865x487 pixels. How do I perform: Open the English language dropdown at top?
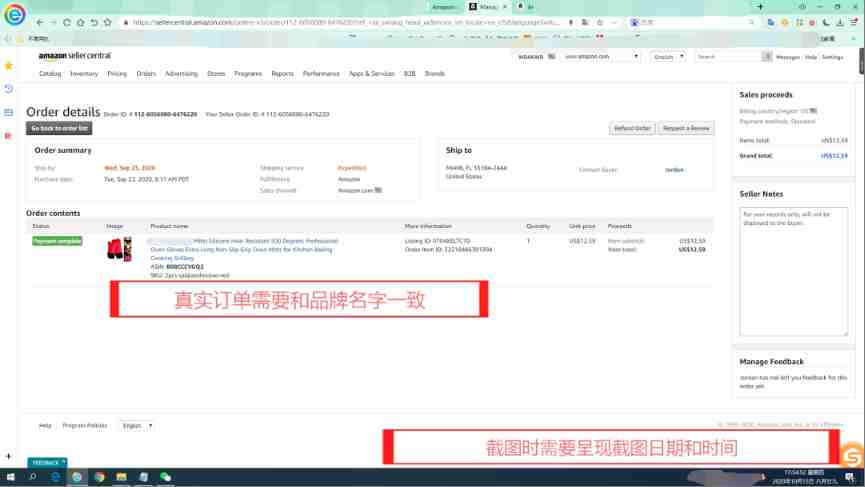[x=668, y=57]
